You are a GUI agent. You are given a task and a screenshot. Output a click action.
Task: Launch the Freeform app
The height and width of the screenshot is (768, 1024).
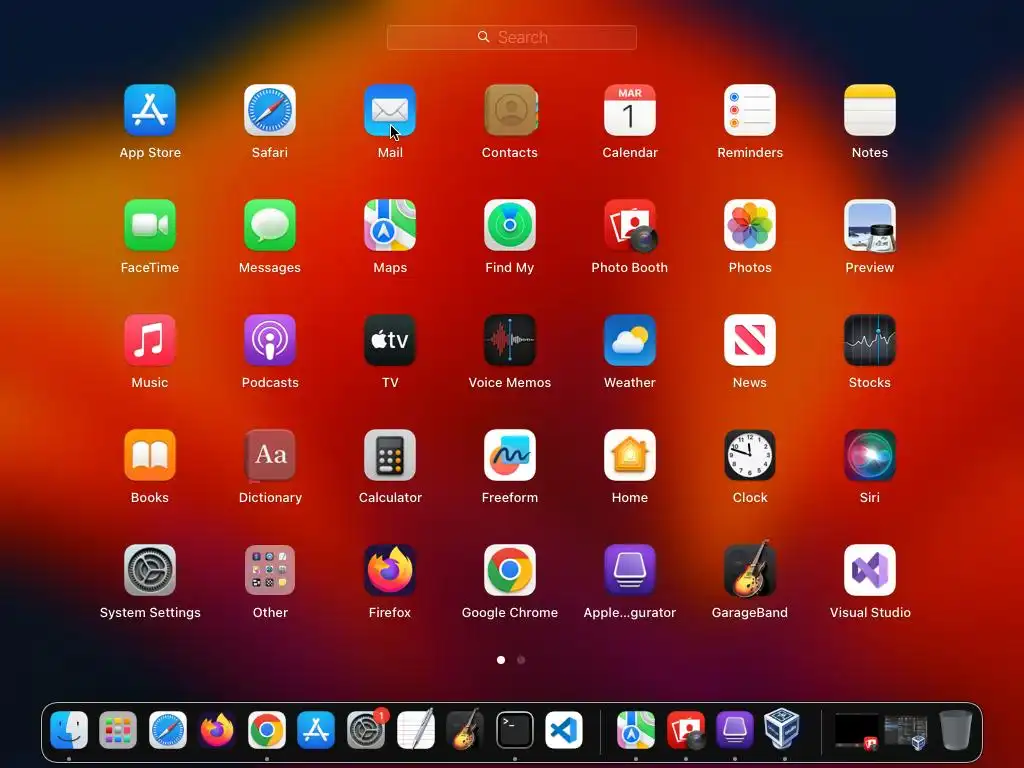click(510, 455)
